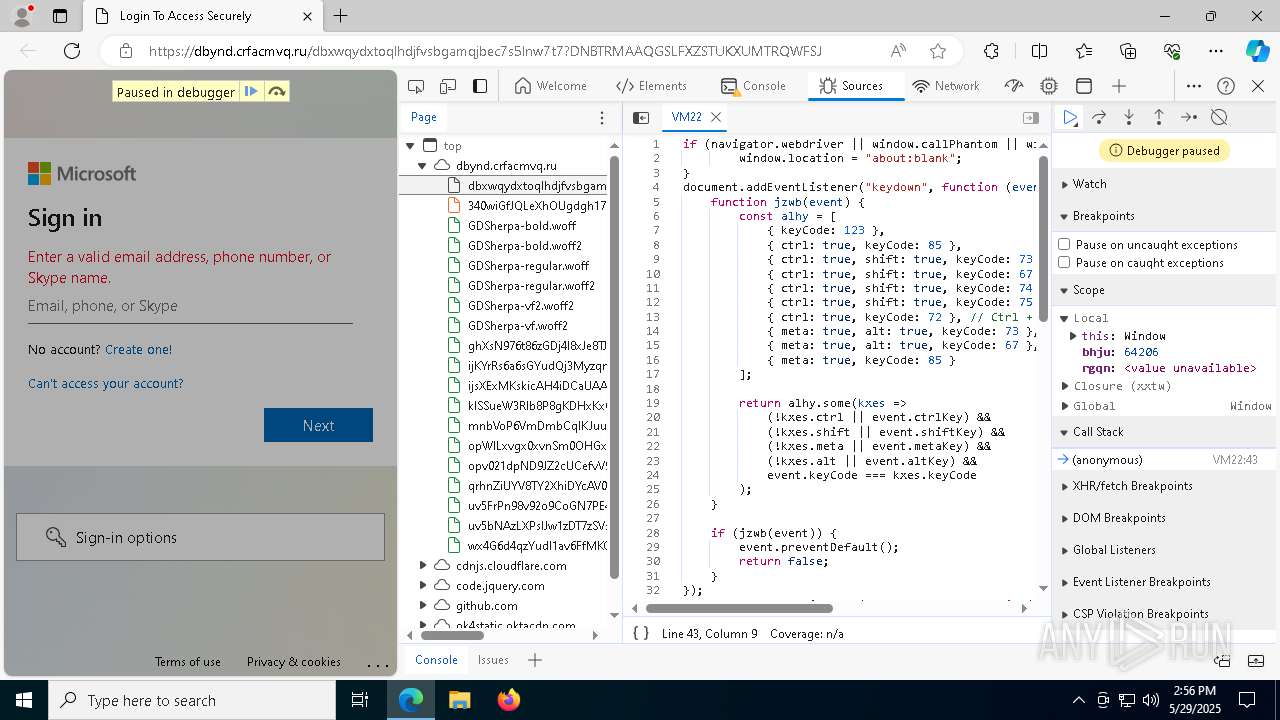Expand cdnjs.cloudflare.com tree node
Screen dimensions: 1280x720
point(423,566)
